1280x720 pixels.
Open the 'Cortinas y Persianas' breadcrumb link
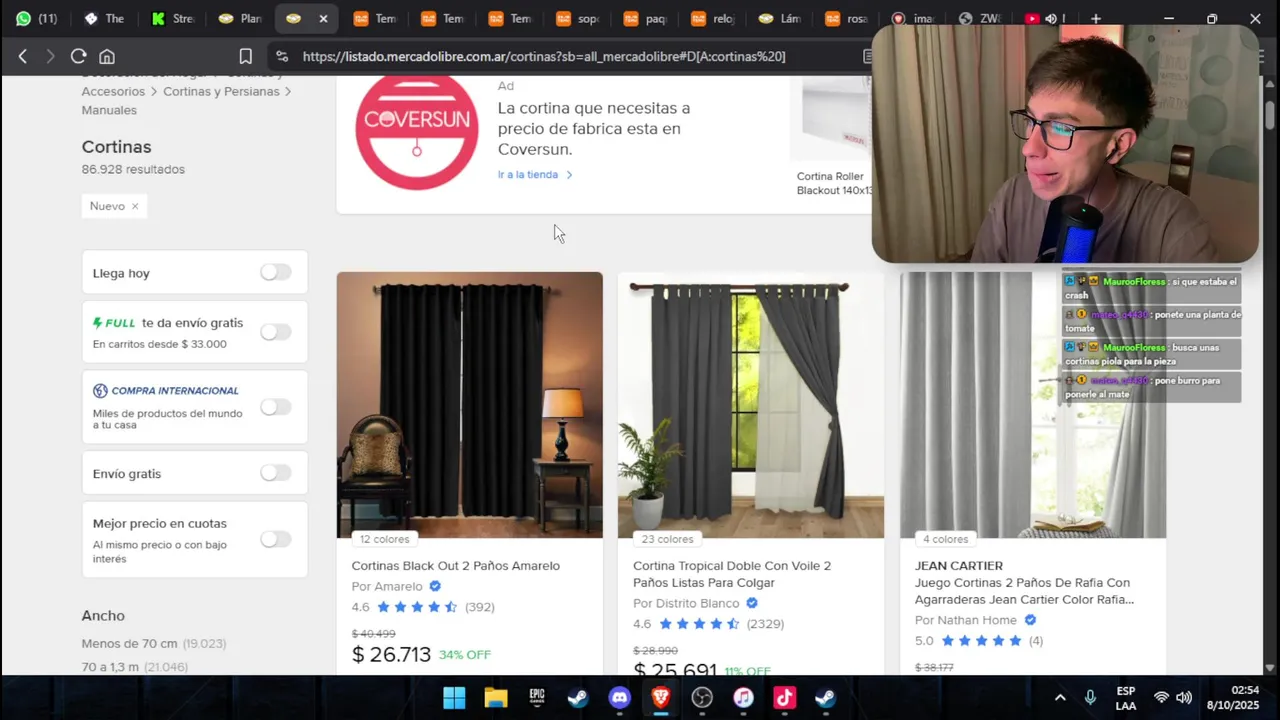tap(221, 91)
